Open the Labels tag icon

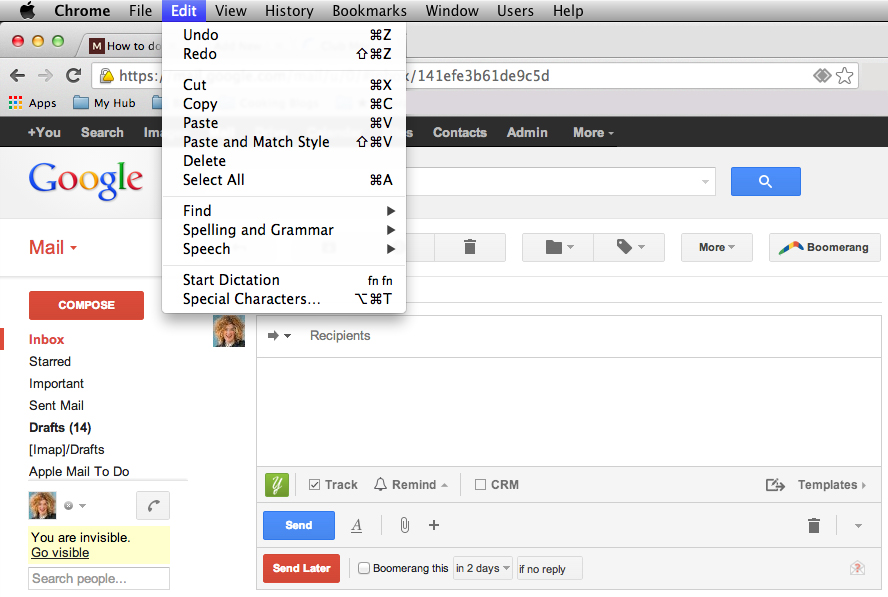(x=630, y=247)
